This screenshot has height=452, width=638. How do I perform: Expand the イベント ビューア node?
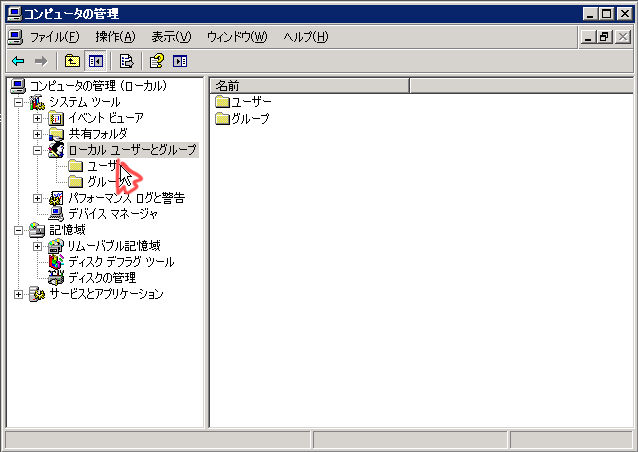coord(37,118)
